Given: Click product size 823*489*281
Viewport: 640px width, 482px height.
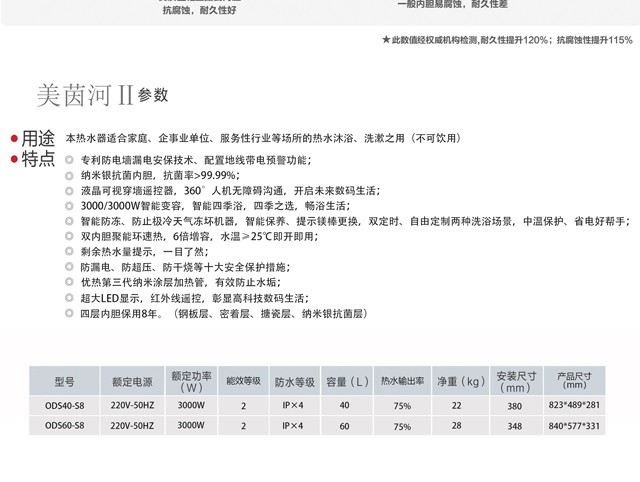Looking at the screenshot, I should point(574,405).
